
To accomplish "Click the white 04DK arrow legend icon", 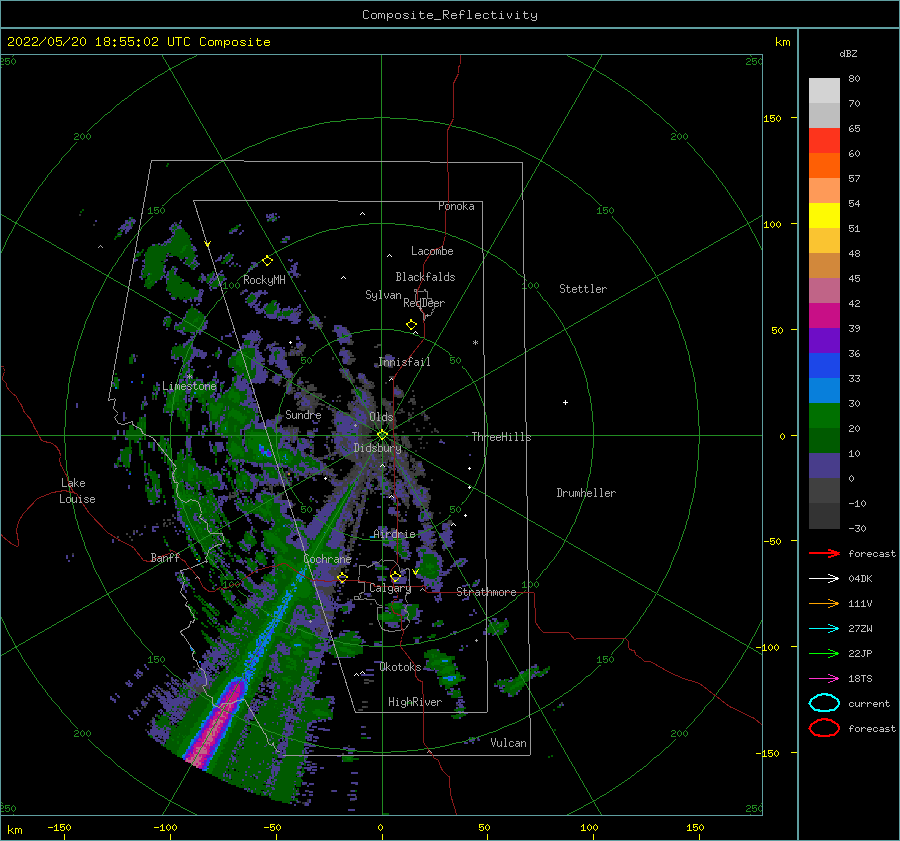I will (824, 578).
